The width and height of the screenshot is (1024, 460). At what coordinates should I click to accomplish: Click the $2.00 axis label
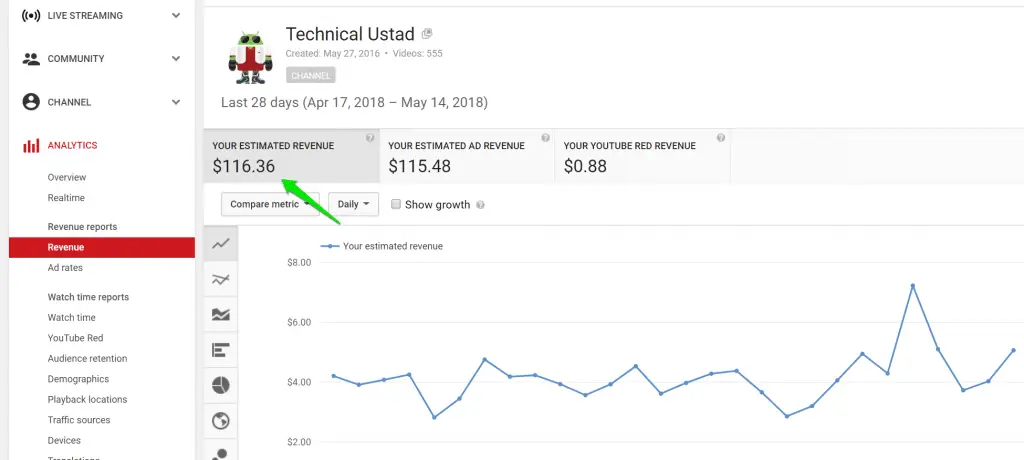coord(299,442)
